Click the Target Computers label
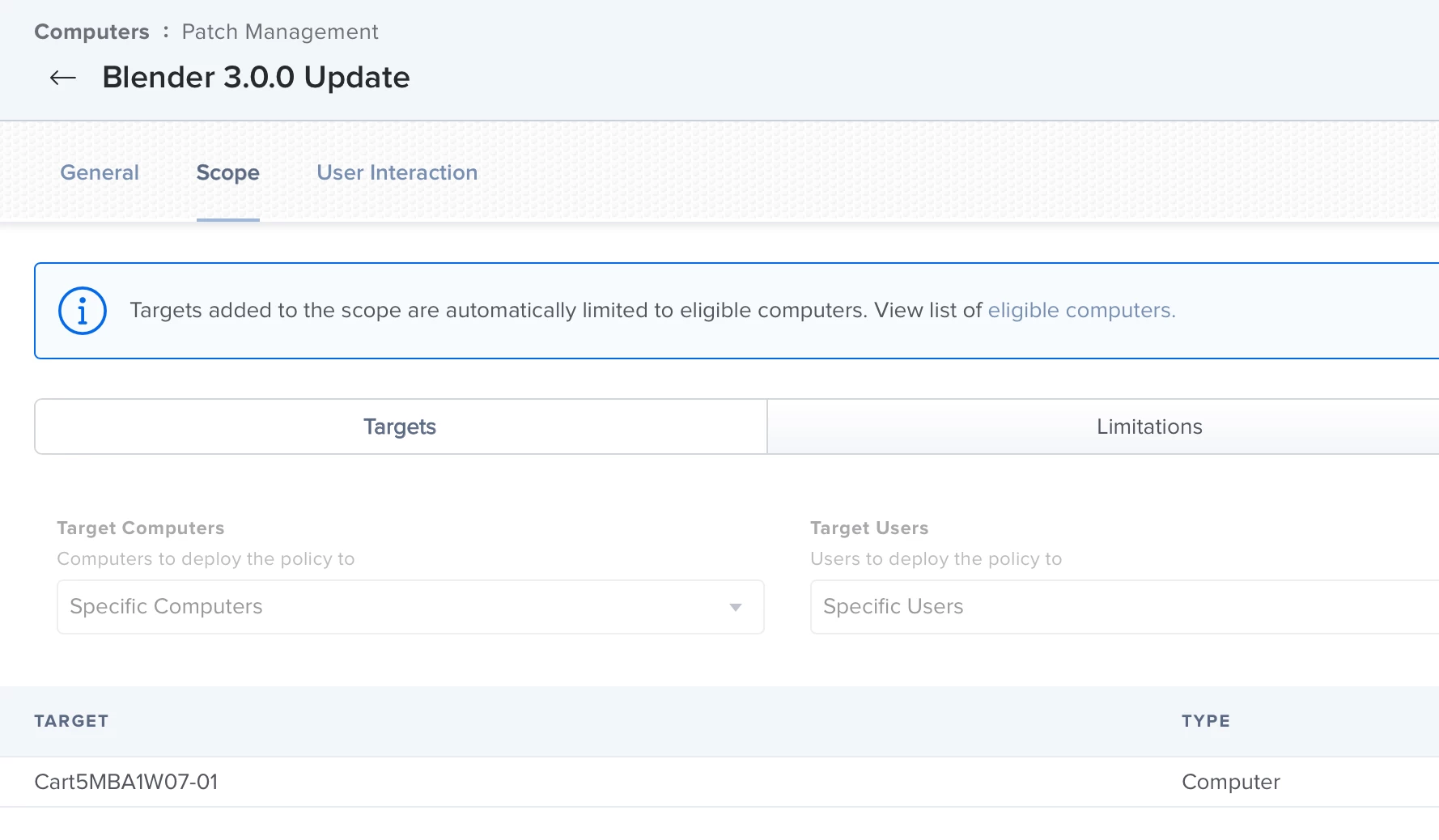 coord(141,528)
